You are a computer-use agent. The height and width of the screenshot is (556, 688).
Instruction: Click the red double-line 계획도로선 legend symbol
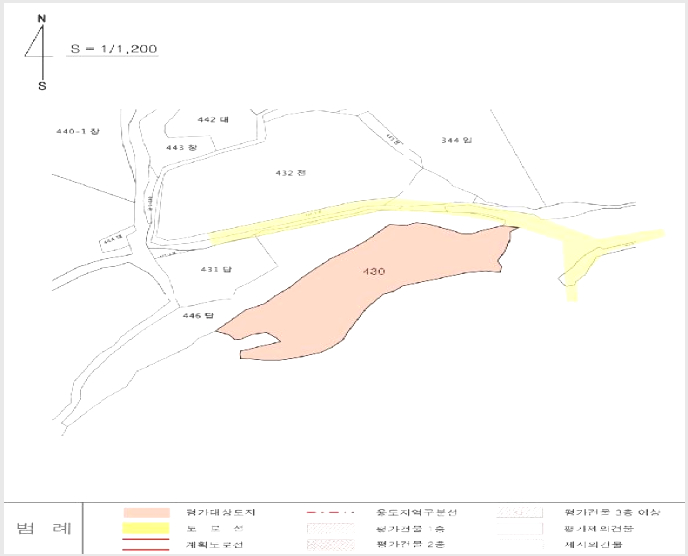pyautogui.click(x=147, y=544)
